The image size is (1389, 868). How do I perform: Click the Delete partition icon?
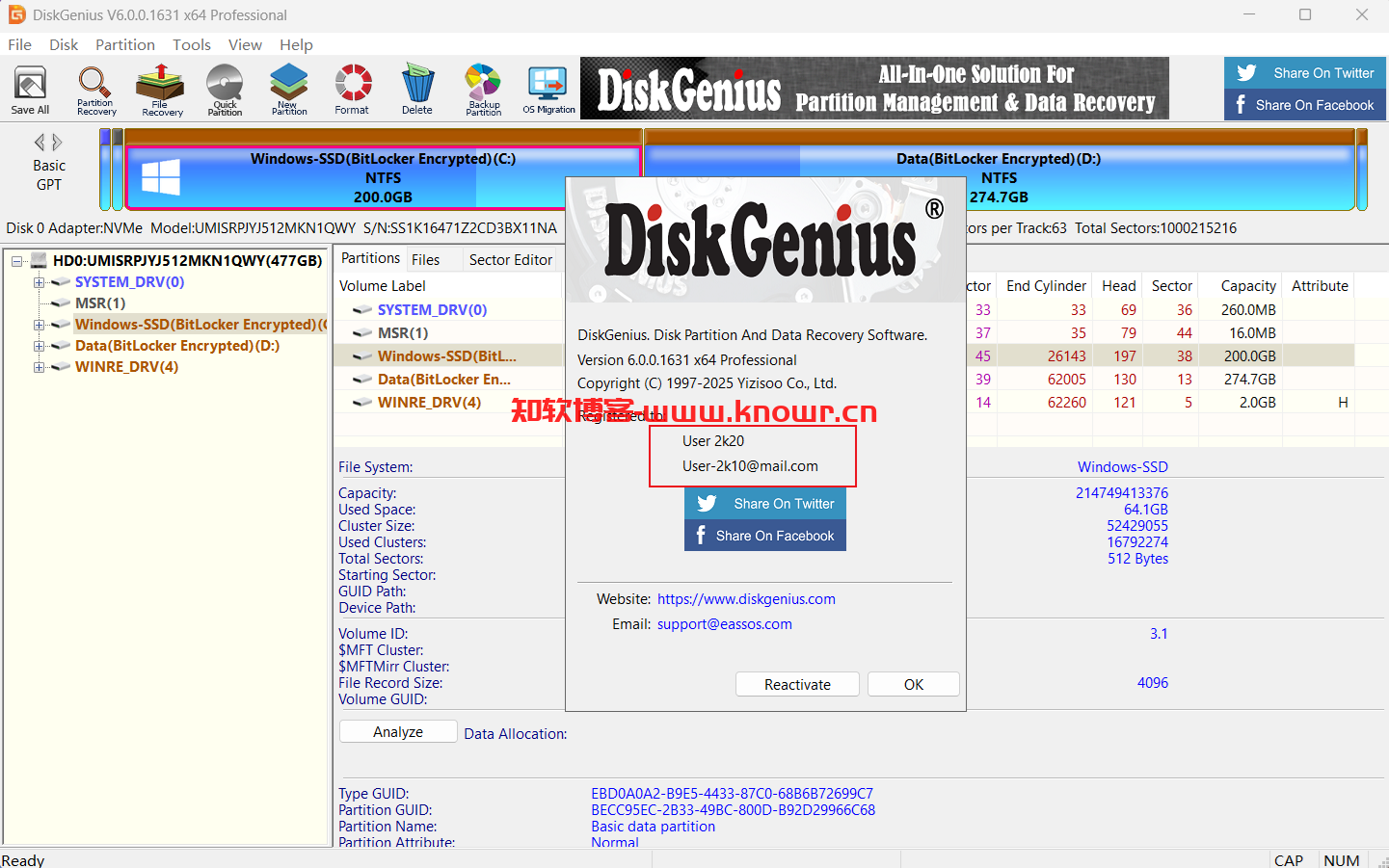pos(417,90)
